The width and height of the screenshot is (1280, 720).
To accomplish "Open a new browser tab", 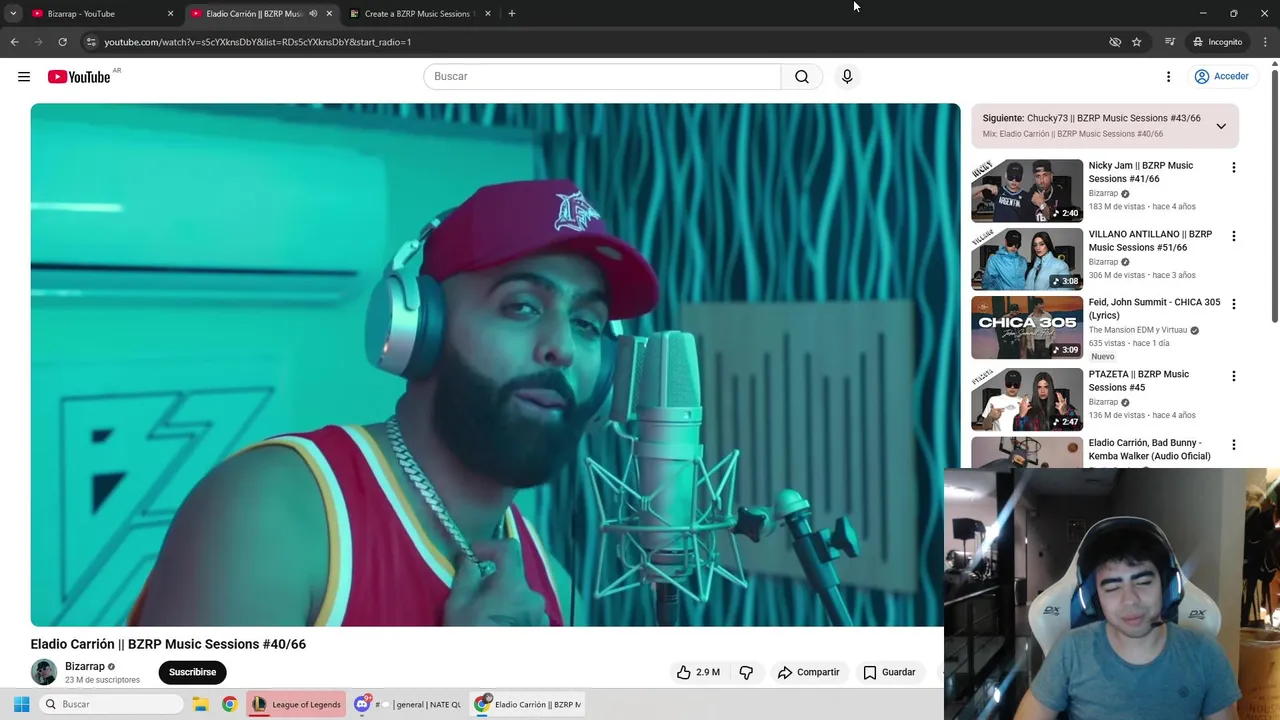I will pos(511,14).
